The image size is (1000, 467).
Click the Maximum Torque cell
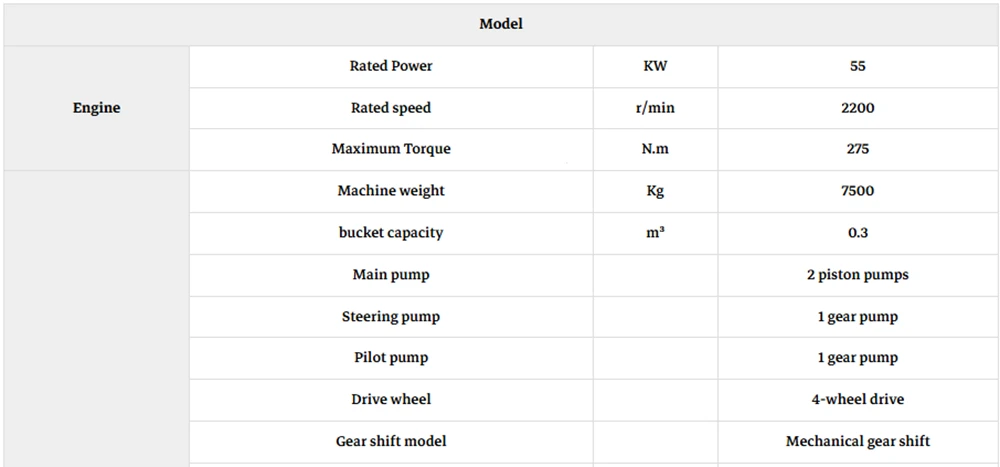391,149
